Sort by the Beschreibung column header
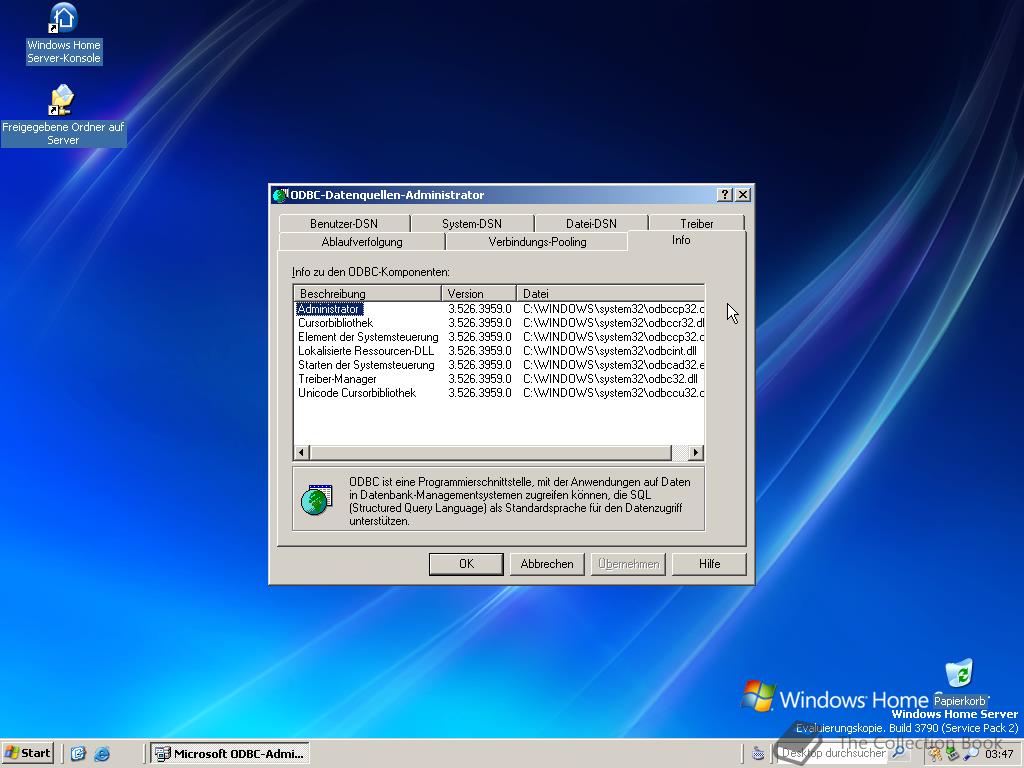Viewport: 1024px width, 768px height. point(368,293)
